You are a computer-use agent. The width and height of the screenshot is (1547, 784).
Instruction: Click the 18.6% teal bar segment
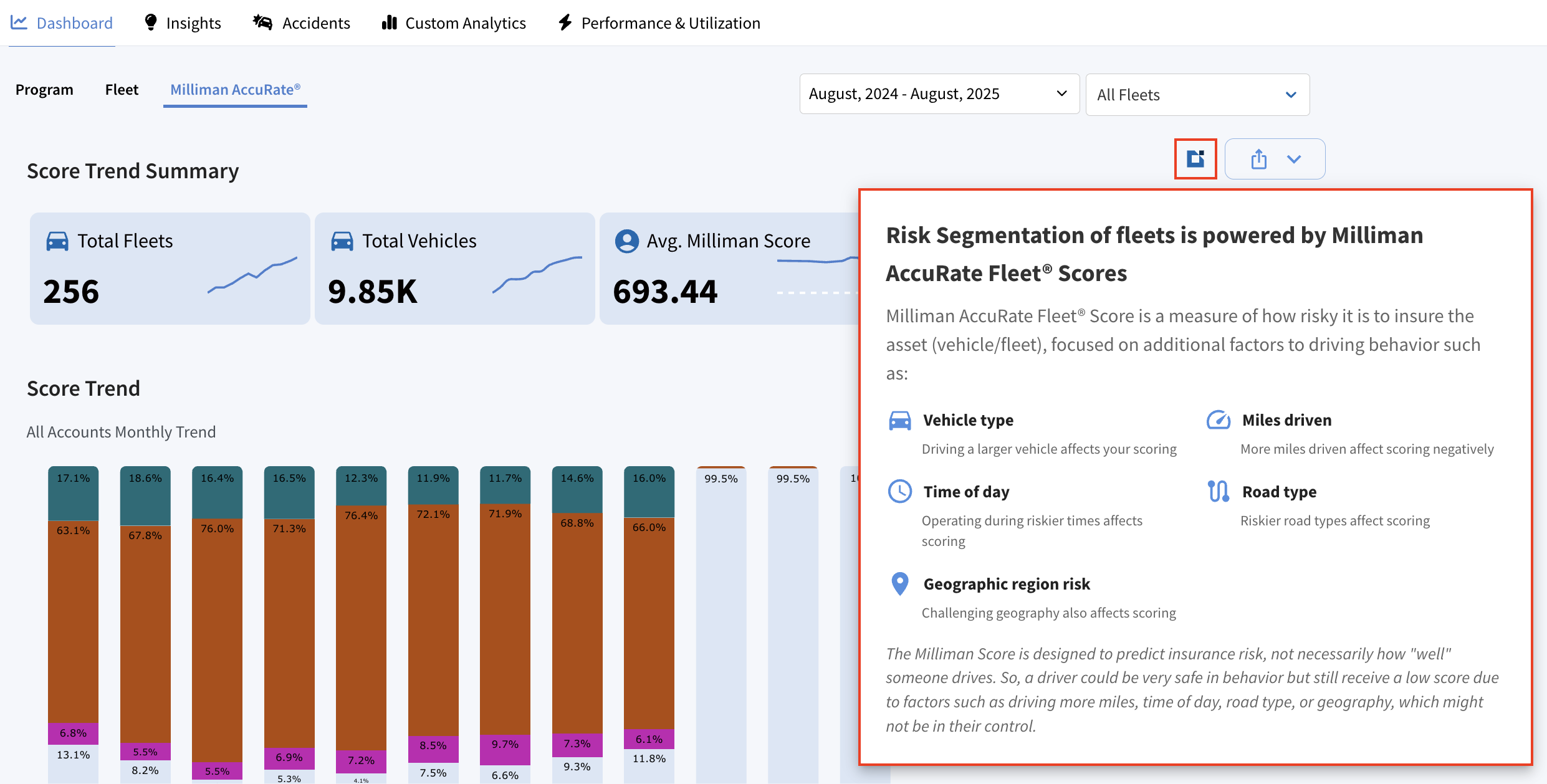pos(145,495)
